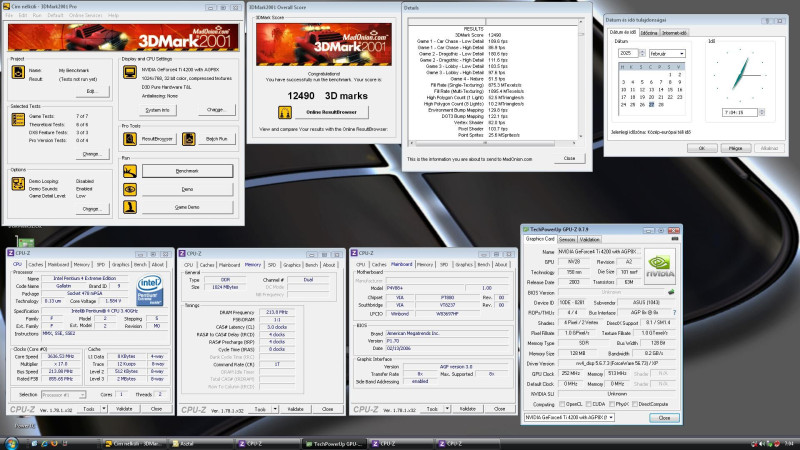Click the Display and CPU Settings monitor icon

click(130, 72)
